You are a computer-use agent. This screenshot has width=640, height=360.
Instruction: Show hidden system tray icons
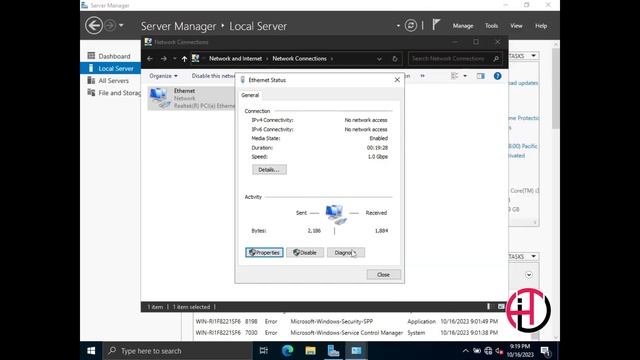pyautogui.click(x=465, y=351)
